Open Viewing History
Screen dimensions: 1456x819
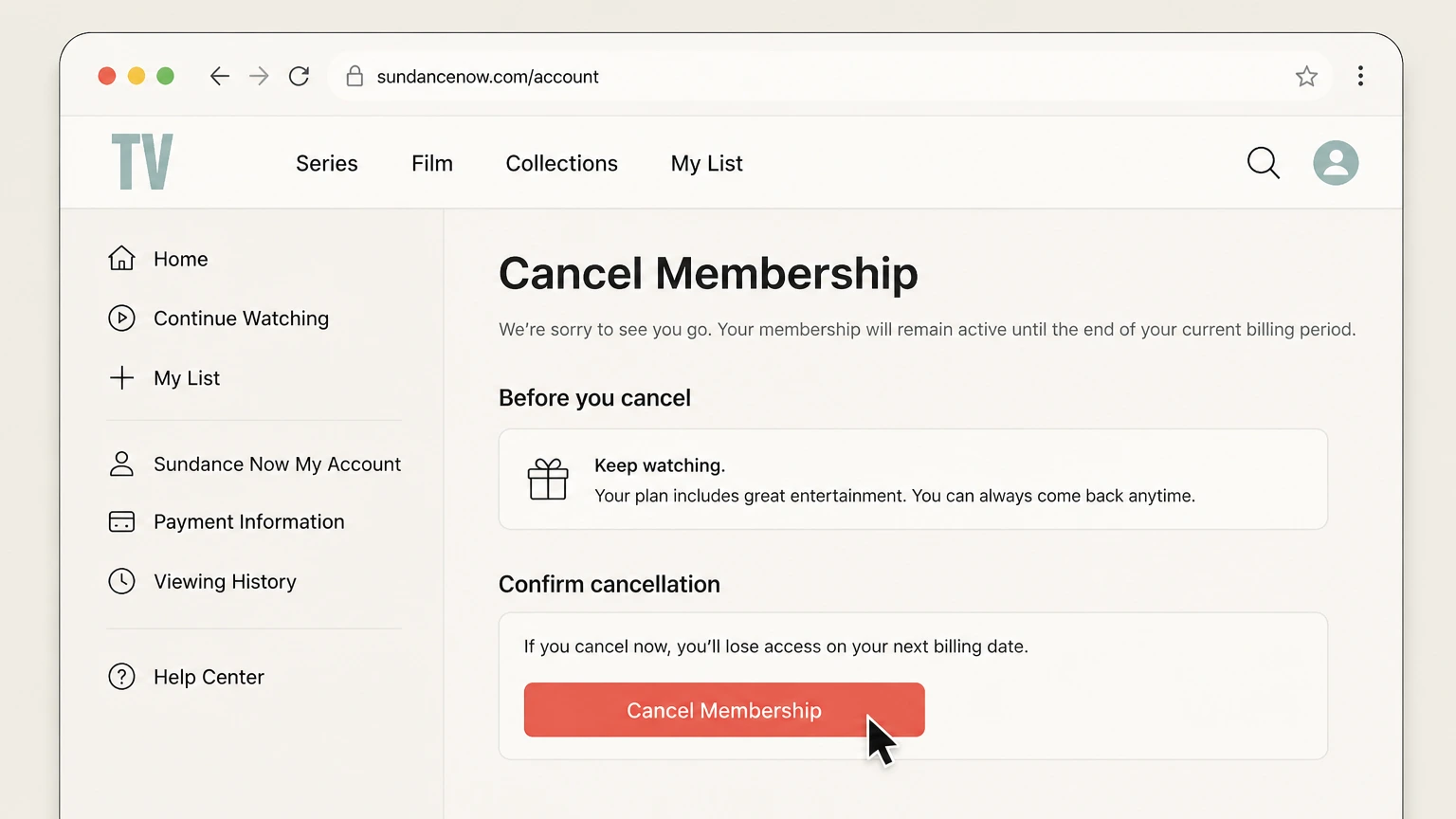click(225, 581)
